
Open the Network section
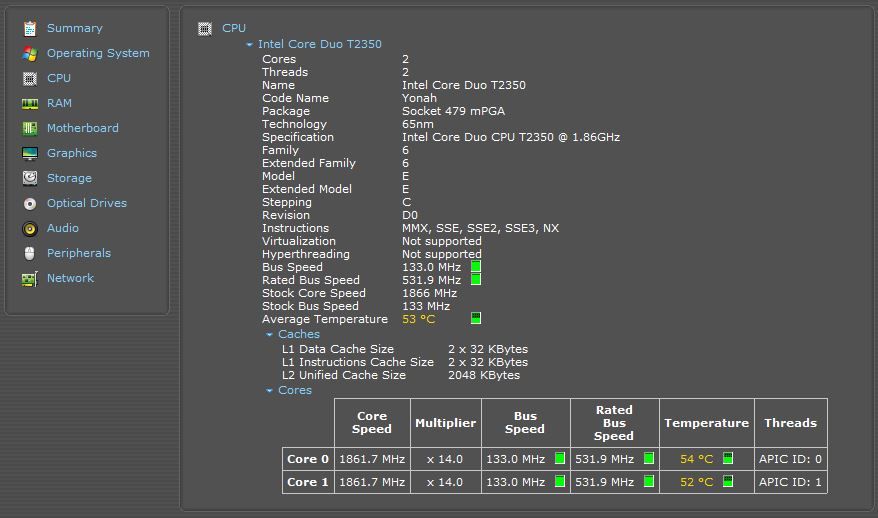(x=71, y=278)
